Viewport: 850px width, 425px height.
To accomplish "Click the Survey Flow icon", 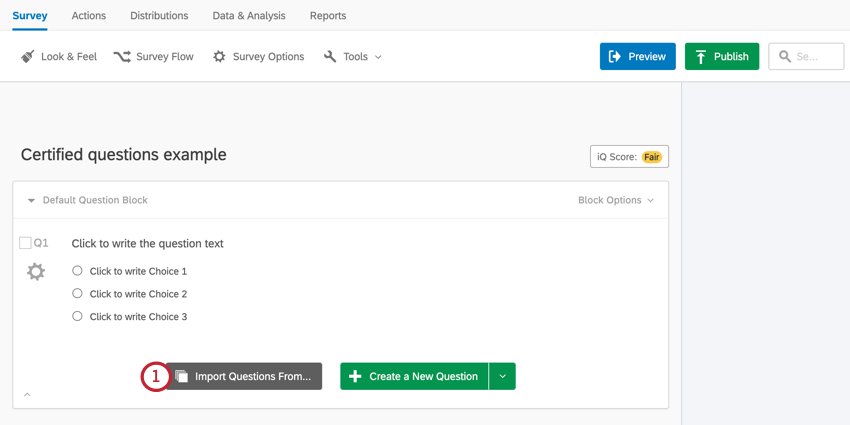I will (122, 57).
